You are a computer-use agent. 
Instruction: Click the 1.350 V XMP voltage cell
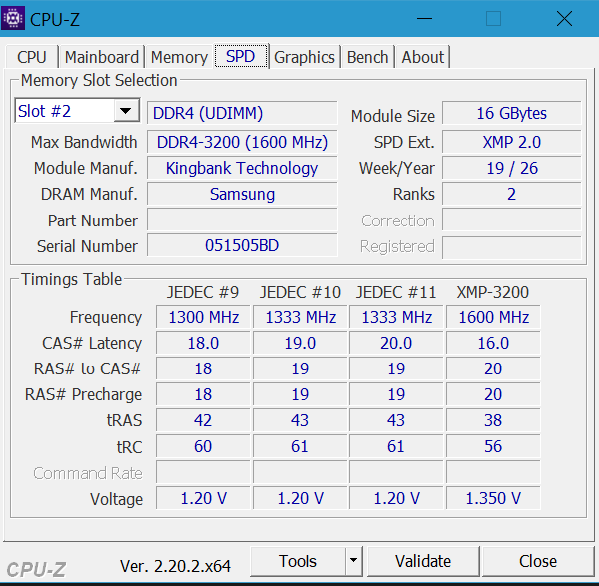[x=493, y=498]
